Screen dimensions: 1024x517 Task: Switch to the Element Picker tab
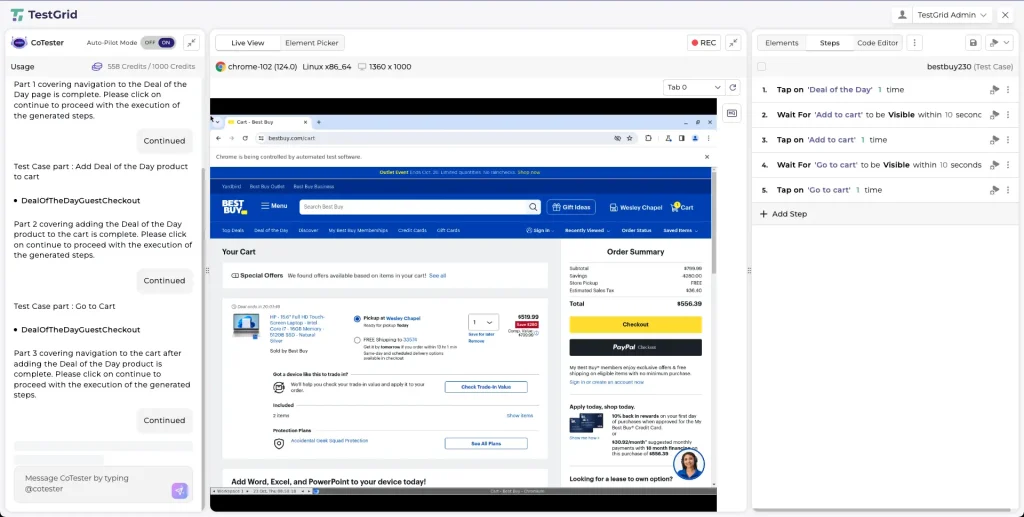tap(311, 43)
